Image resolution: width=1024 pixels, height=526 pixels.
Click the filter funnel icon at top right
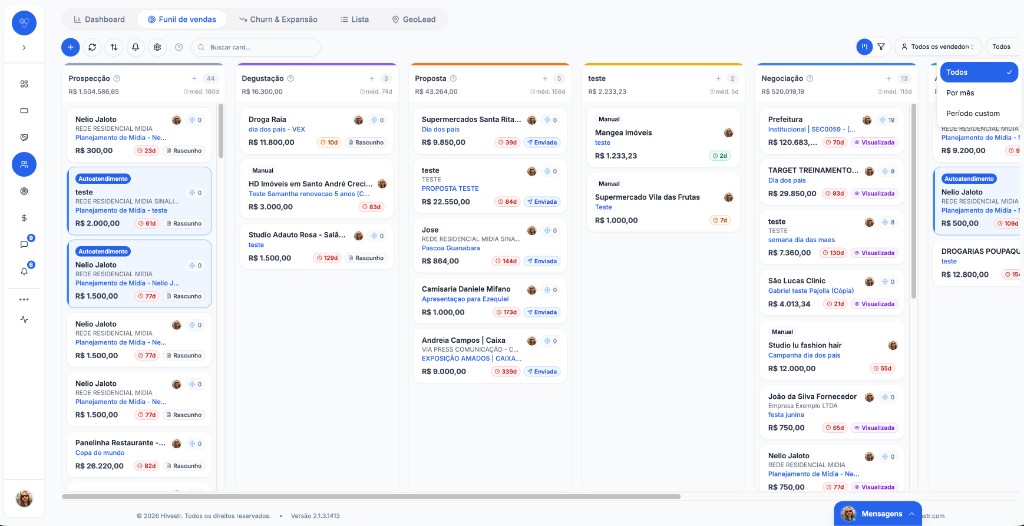coord(881,46)
